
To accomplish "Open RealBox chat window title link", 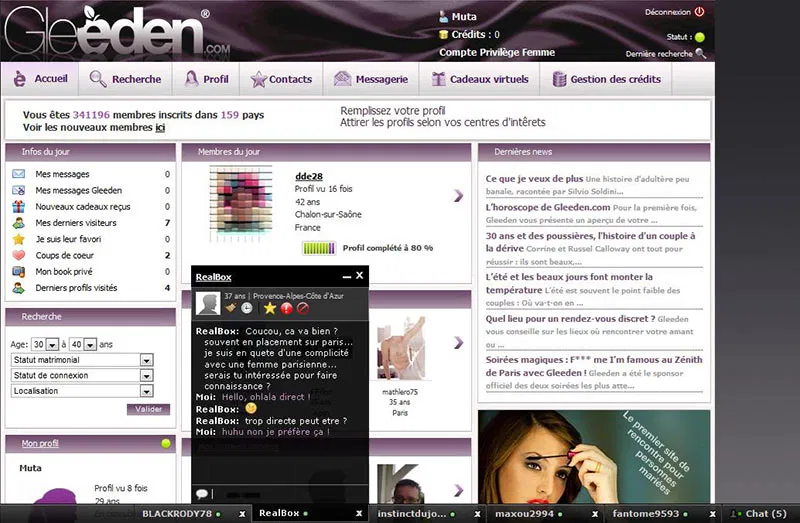I will (x=213, y=277).
